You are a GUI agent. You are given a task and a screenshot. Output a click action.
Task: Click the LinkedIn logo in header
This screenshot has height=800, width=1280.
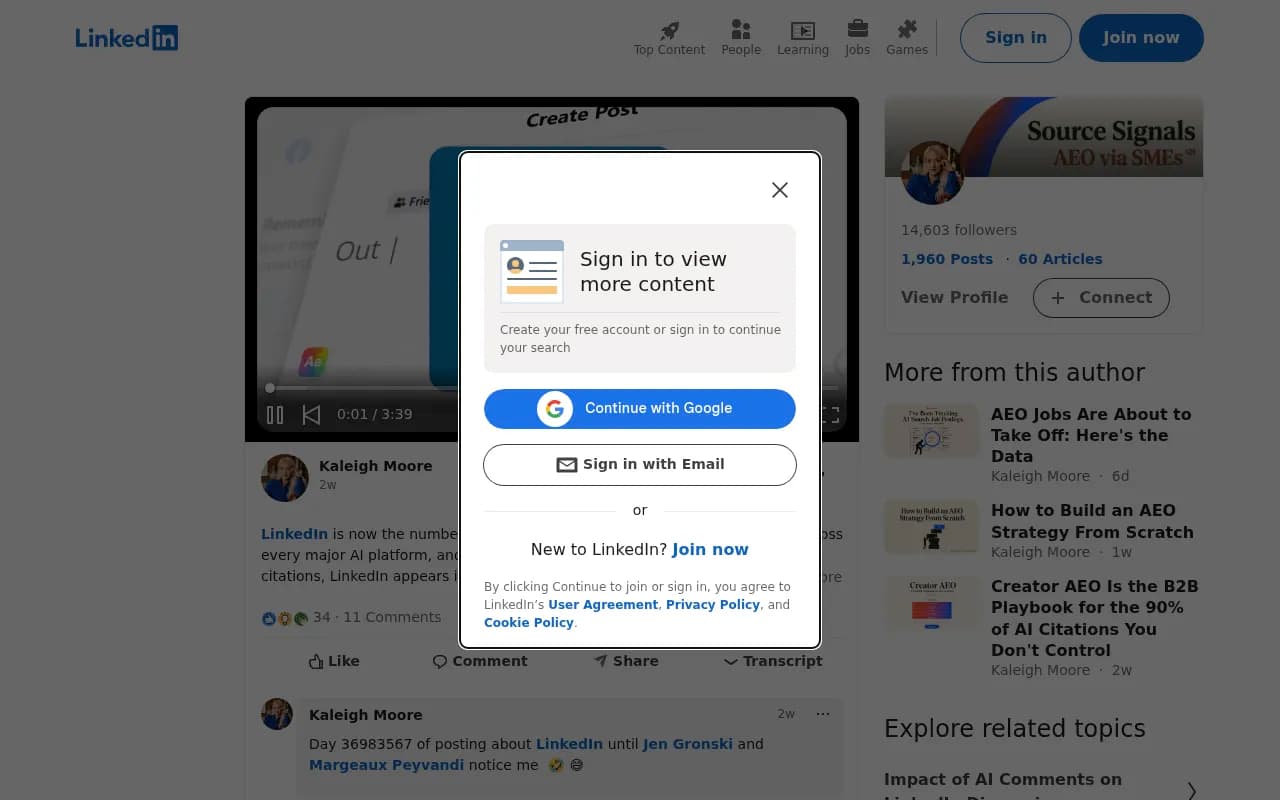tap(127, 38)
